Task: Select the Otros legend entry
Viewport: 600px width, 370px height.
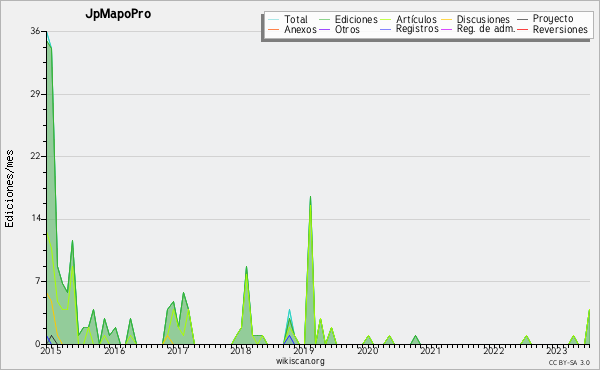Action: click(x=339, y=29)
